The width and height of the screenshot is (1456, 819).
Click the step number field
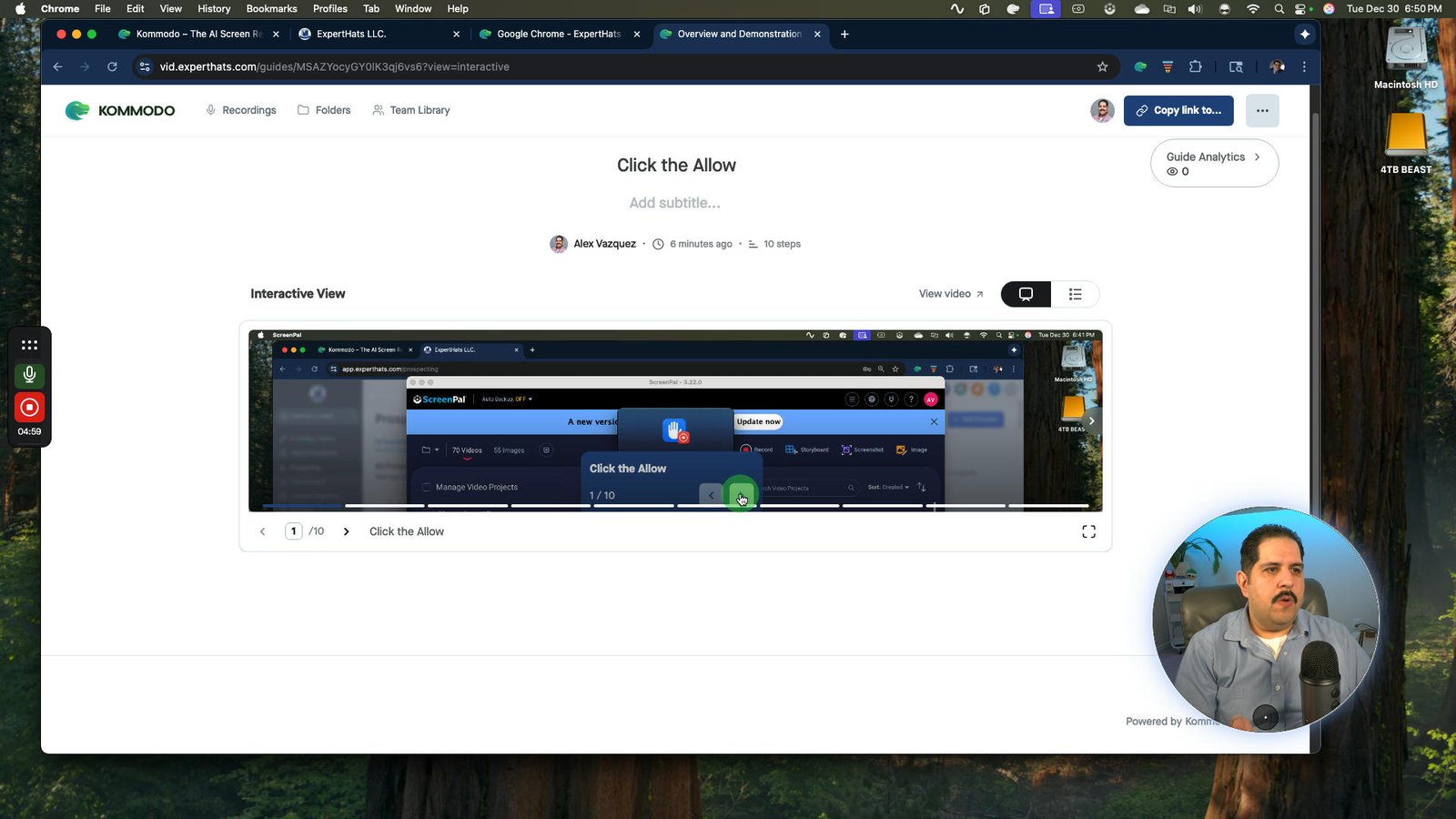293,531
